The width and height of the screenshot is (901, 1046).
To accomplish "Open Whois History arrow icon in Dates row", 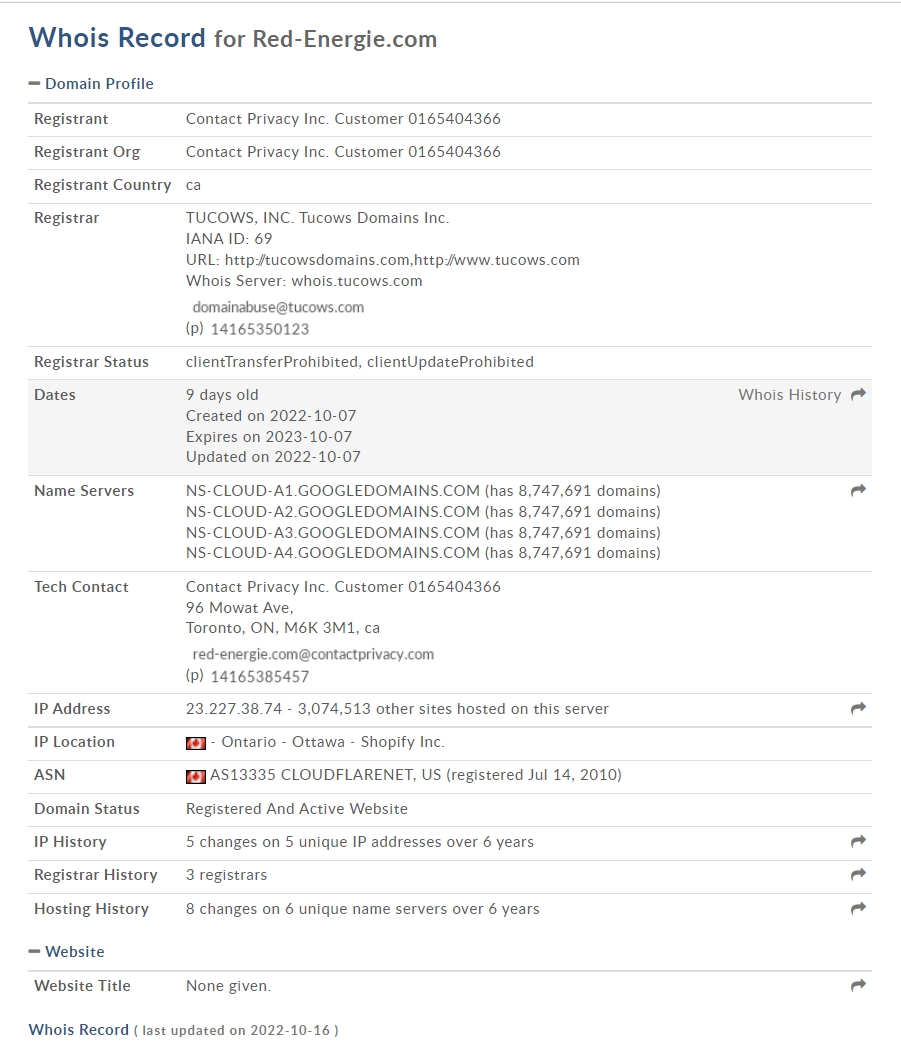I will [858, 394].
